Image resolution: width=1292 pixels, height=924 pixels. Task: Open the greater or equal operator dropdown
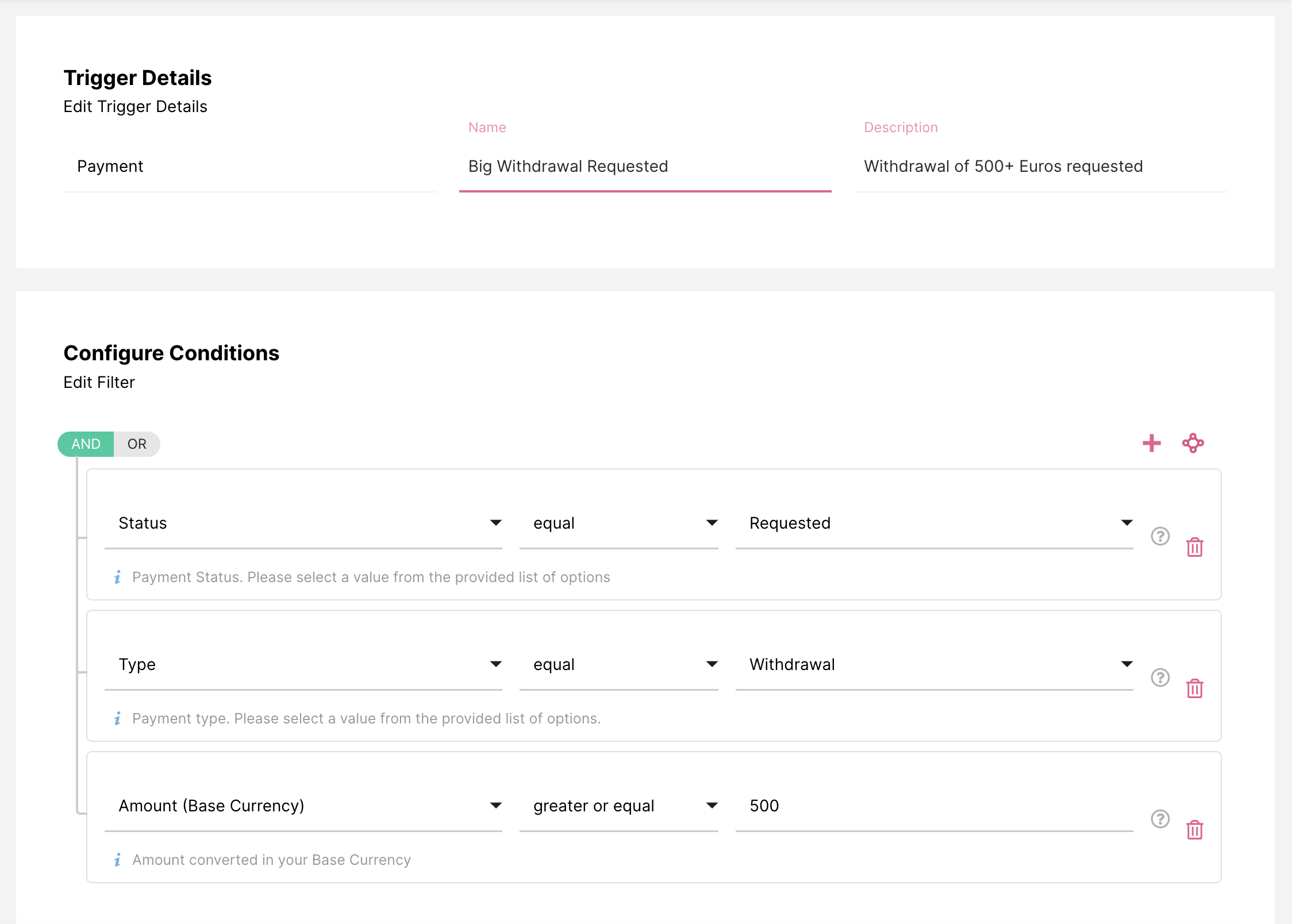pyautogui.click(x=618, y=806)
